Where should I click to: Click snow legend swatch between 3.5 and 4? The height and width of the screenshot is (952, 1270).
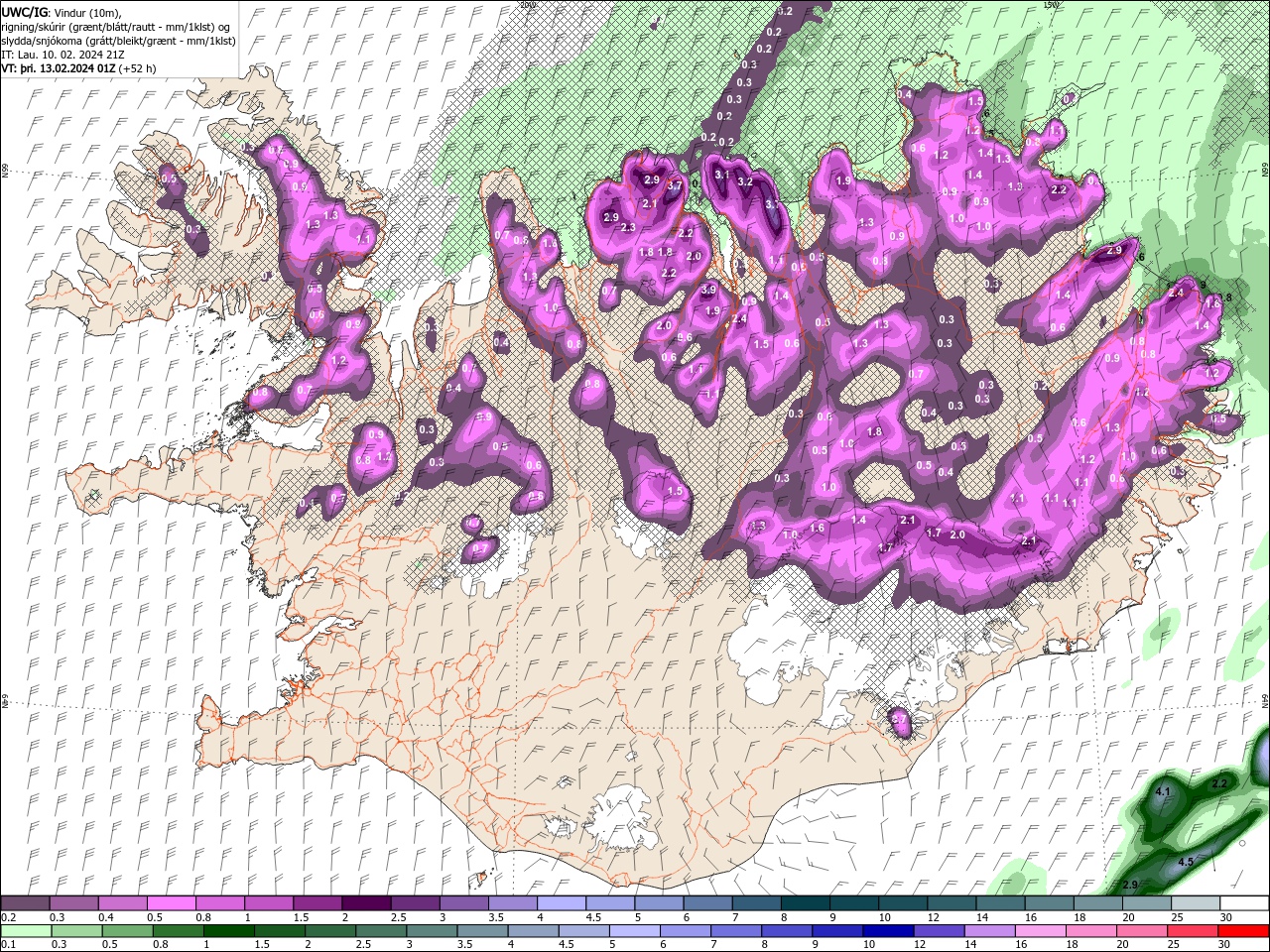coord(511,903)
